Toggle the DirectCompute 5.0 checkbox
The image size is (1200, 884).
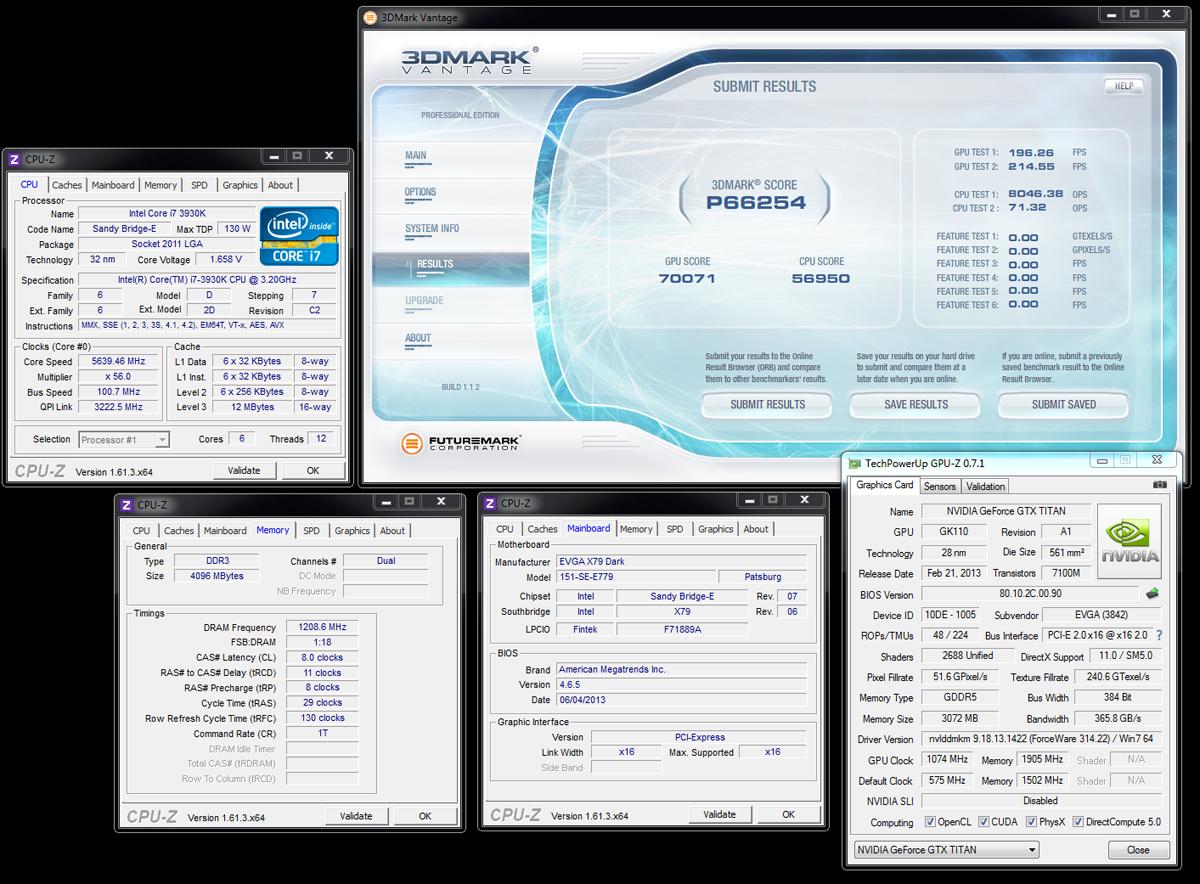1078,822
